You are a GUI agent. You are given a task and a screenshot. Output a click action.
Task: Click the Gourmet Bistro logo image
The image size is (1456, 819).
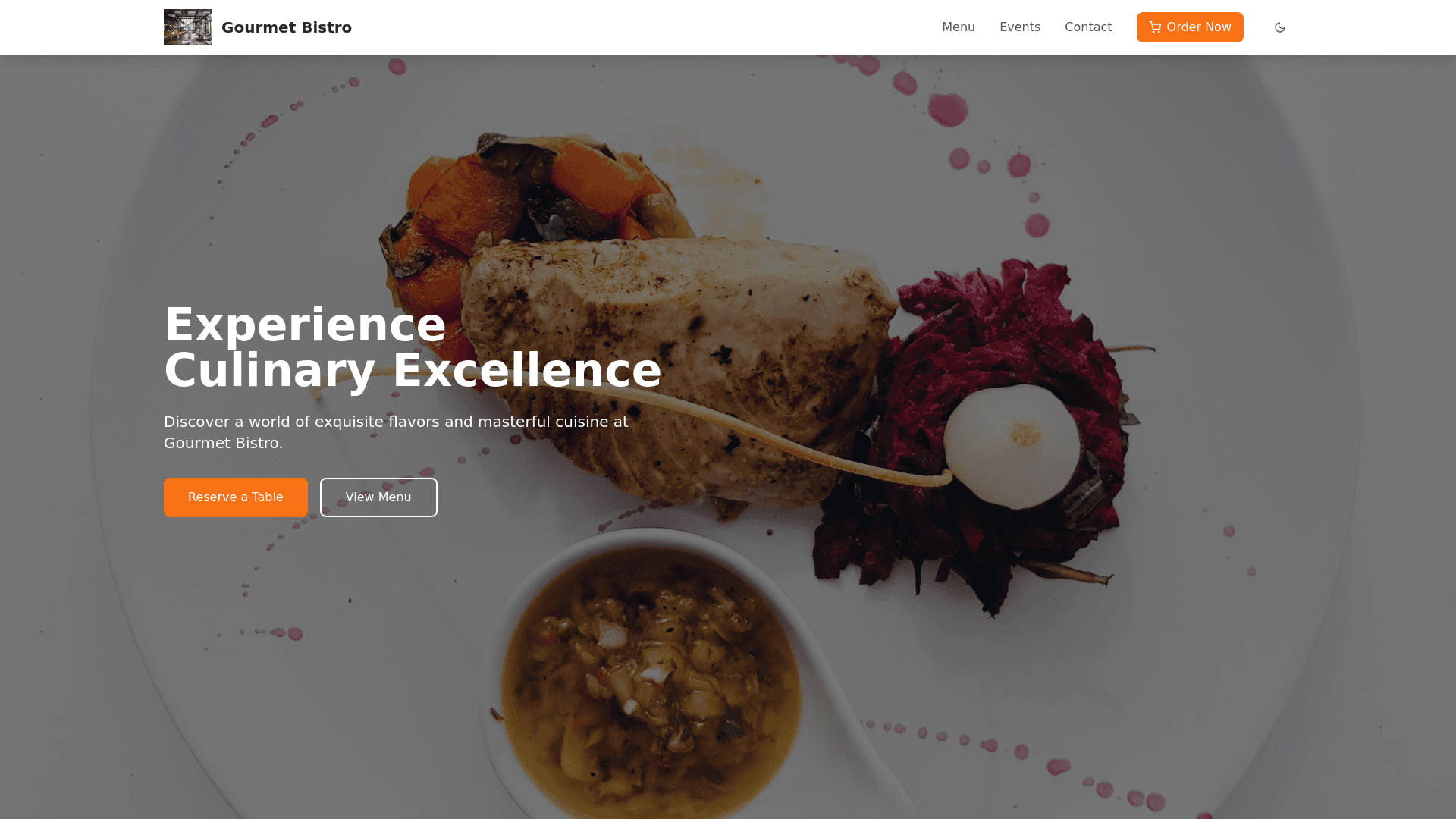pos(188,27)
